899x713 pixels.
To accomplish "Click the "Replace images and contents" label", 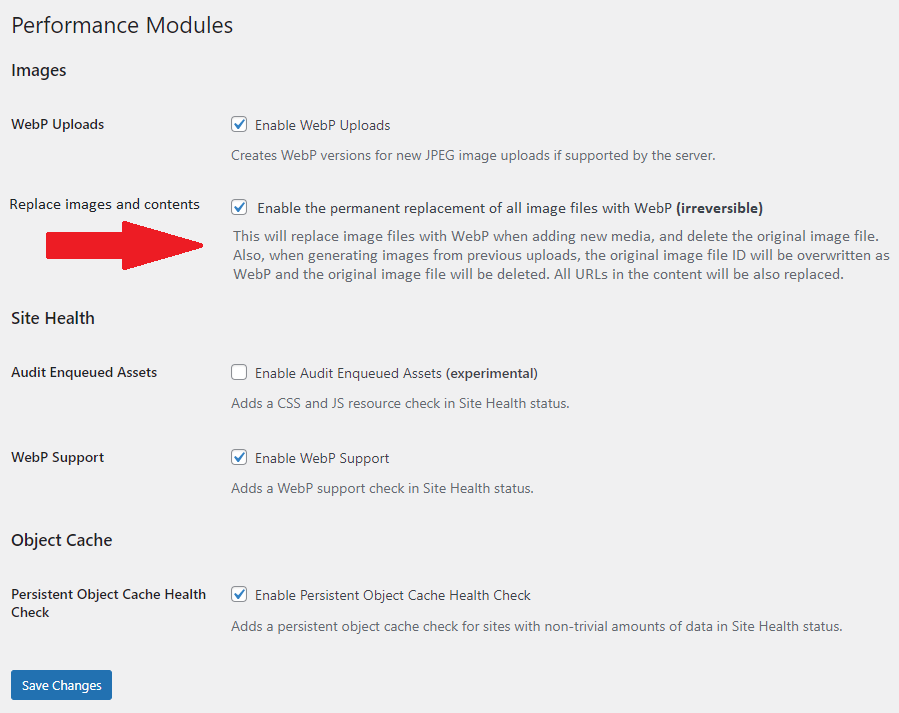I will tap(104, 203).
